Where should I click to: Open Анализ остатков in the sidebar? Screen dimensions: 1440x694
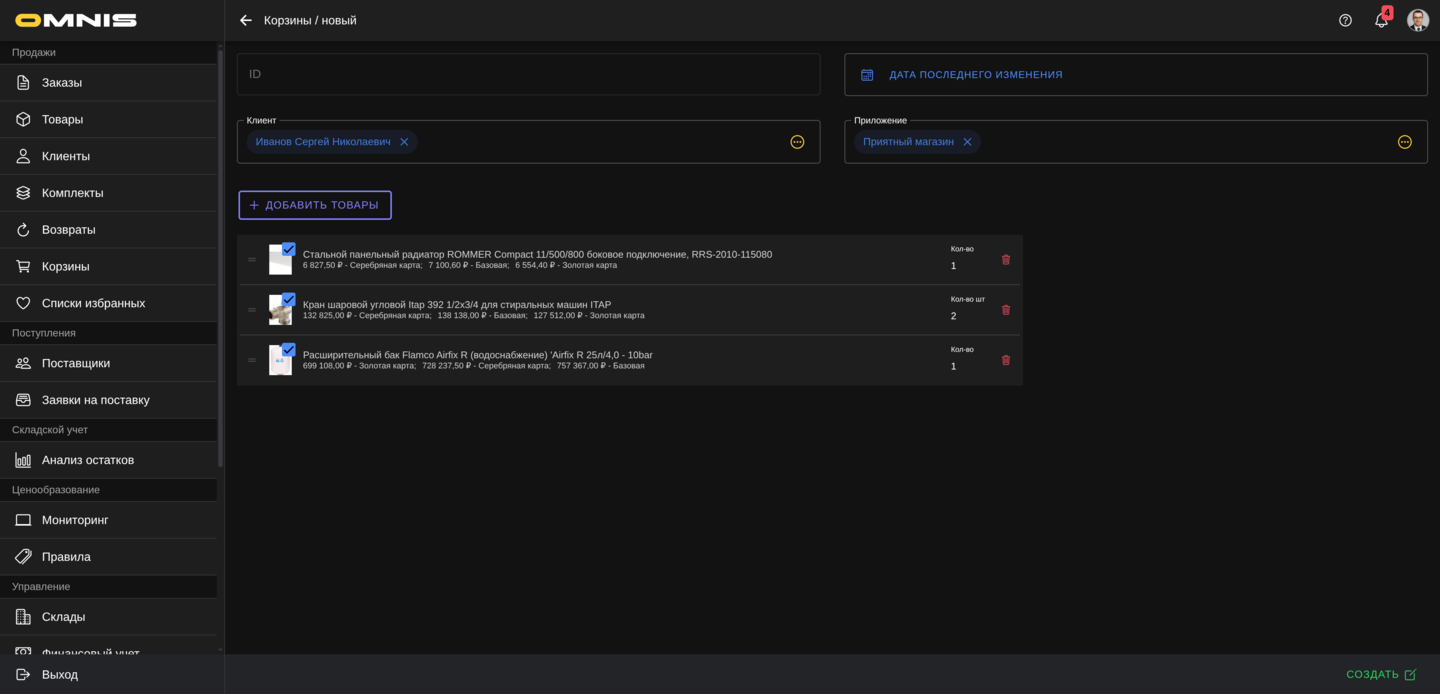click(88, 460)
